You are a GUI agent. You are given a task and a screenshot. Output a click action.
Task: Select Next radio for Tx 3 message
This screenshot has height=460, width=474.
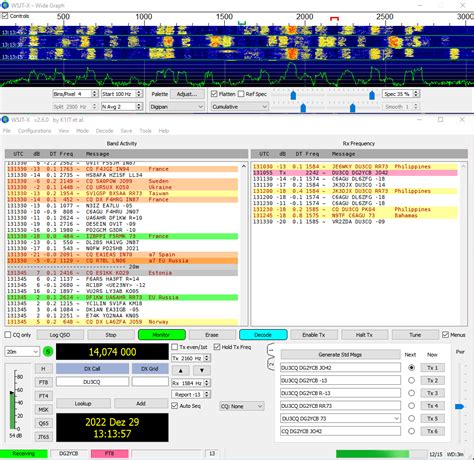(x=411, y=393)
